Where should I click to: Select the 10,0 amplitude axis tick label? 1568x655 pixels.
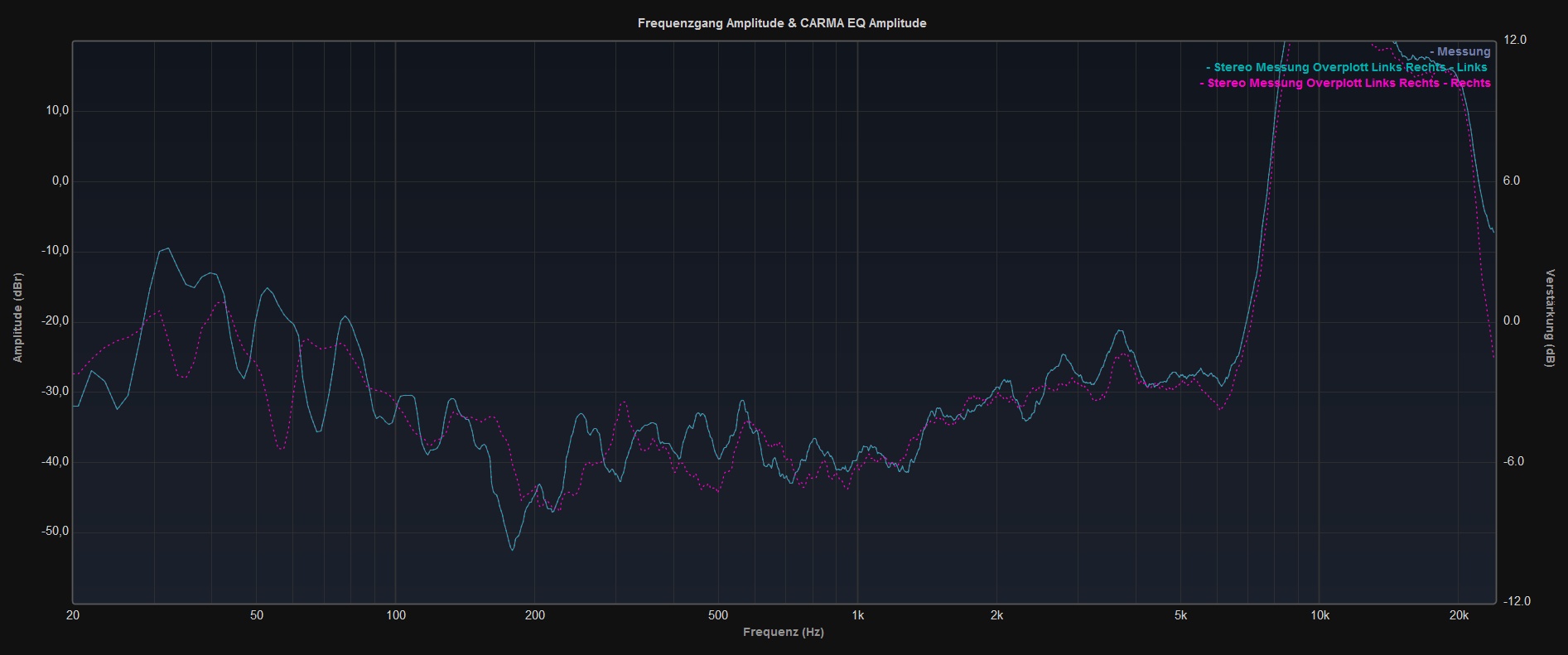56,111
